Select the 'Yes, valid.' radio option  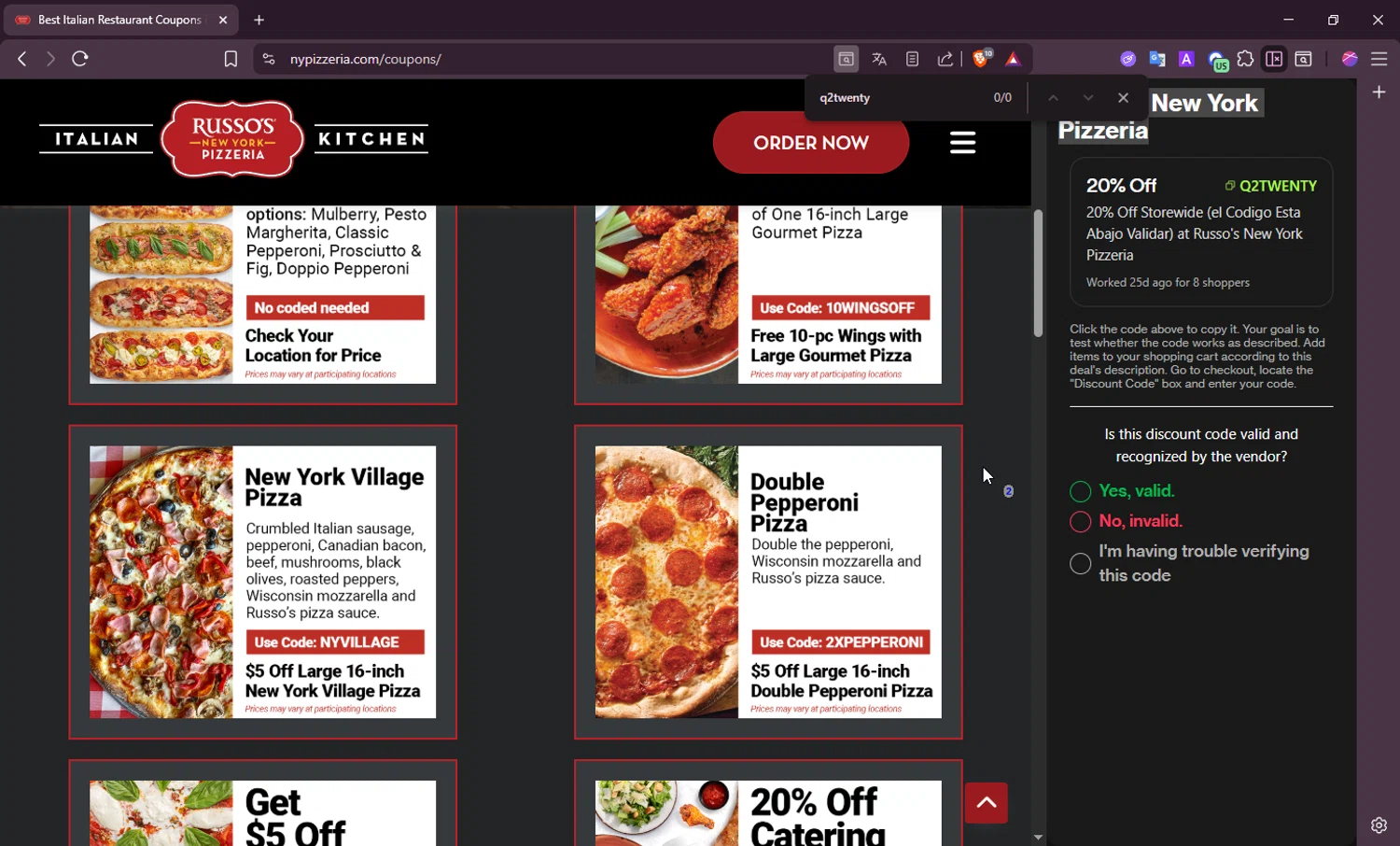[x=1080, y=492]
